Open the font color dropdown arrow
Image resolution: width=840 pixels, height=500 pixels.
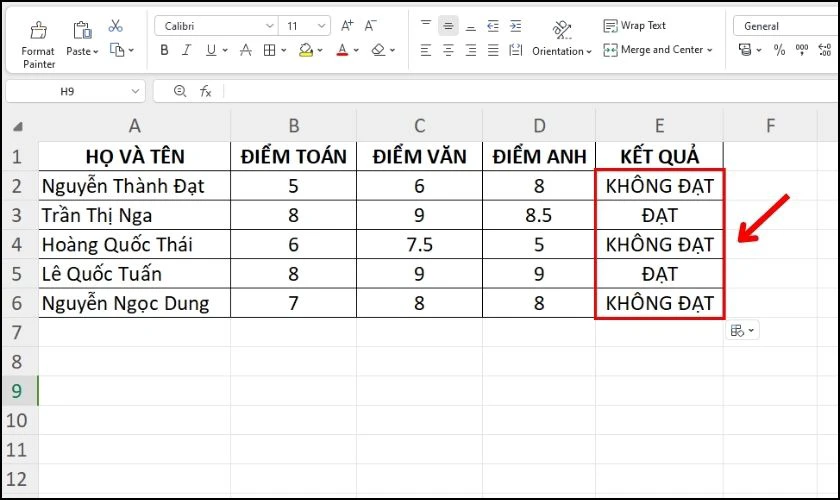[356, 50]
